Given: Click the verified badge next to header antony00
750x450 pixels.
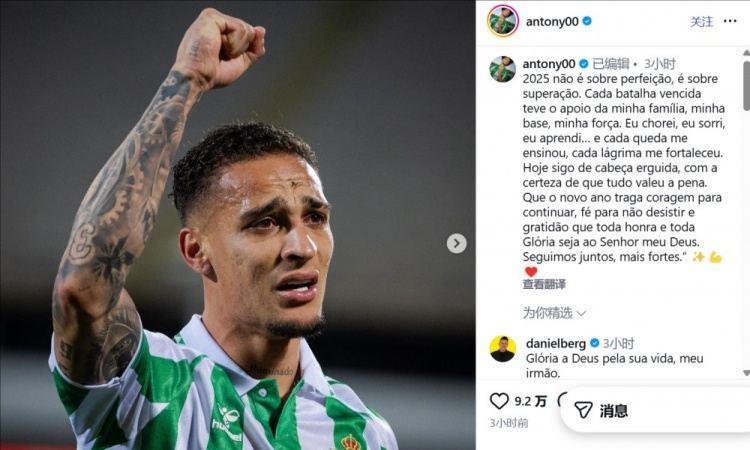Looking at the screenshot, I should point(587,21).
